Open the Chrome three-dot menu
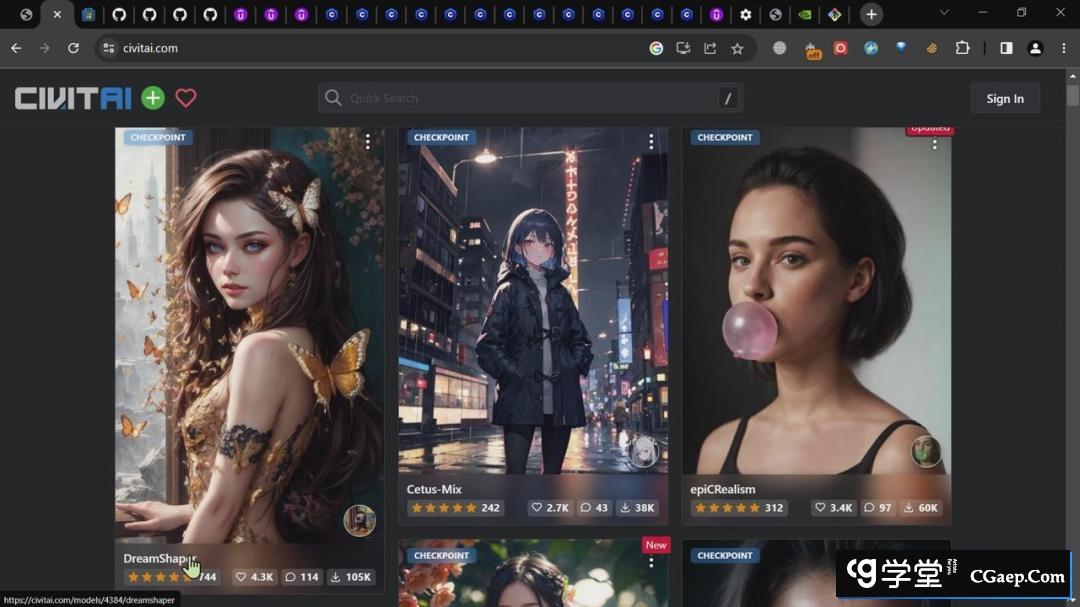Viewport: 1080px width, 607px height. pos(1063,48)
